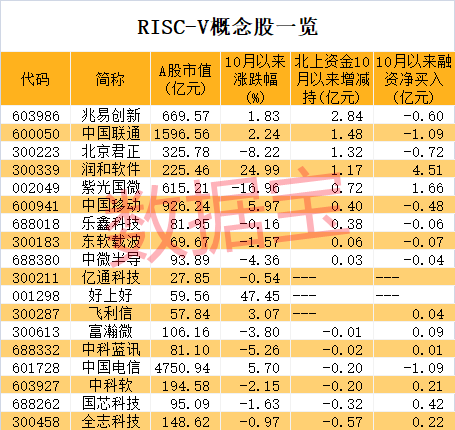
Task: Click the name 乐鑫科技
Action: (111, 223)
